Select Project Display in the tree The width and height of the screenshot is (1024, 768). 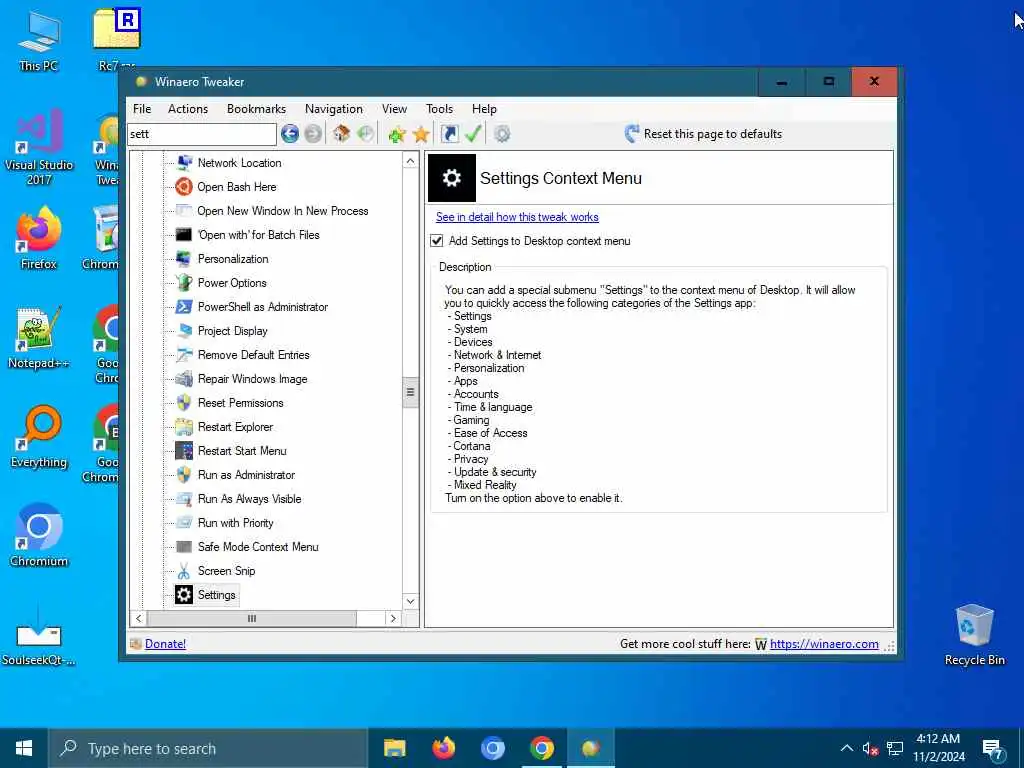point(232,331)
